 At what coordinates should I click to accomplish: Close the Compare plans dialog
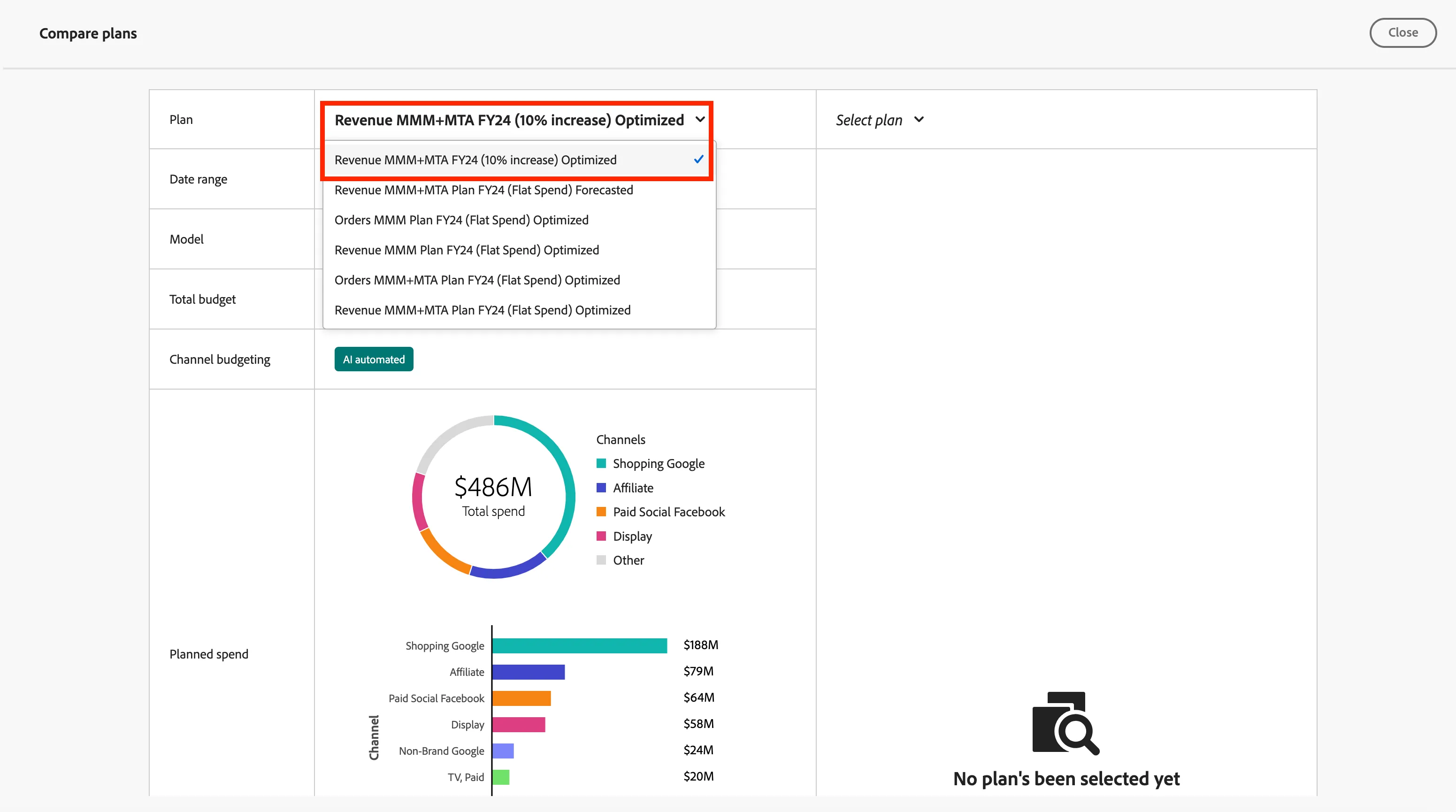[1402, 33]
